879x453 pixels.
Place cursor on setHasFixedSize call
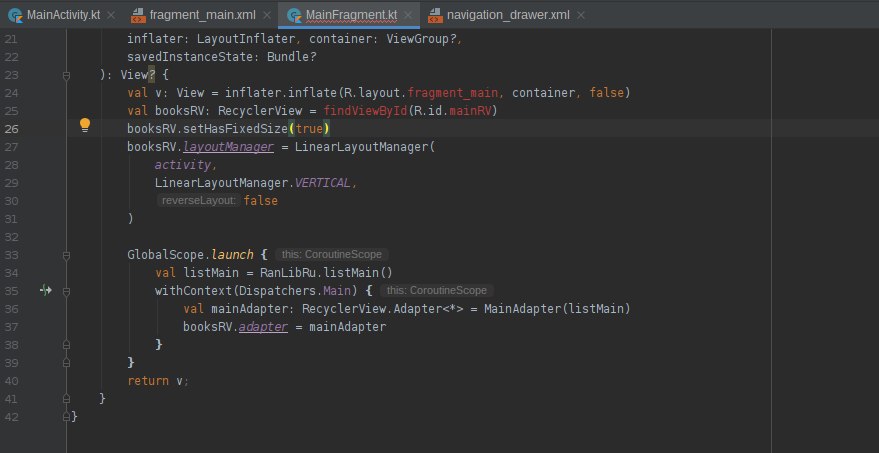coord(235,129)
